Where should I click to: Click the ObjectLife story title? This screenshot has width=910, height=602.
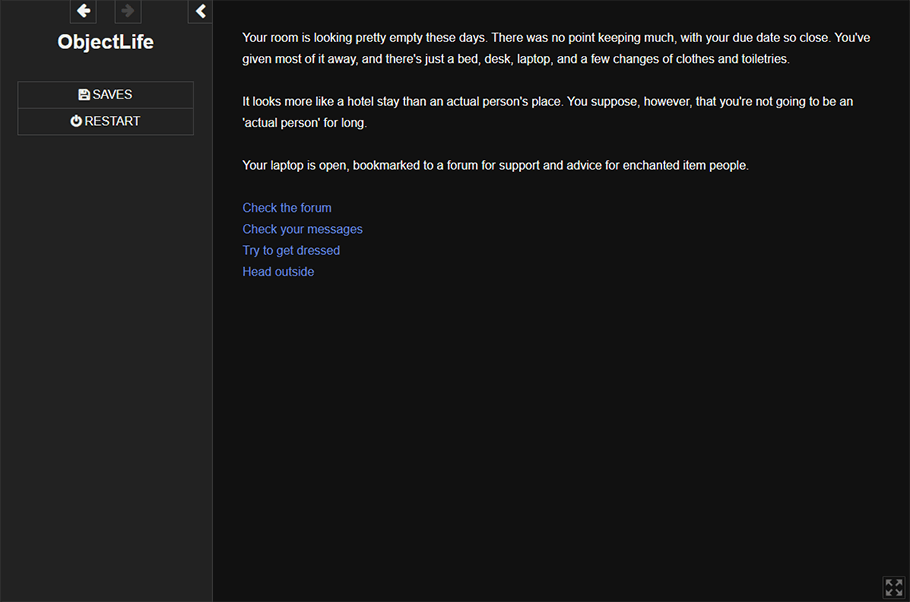106,42
